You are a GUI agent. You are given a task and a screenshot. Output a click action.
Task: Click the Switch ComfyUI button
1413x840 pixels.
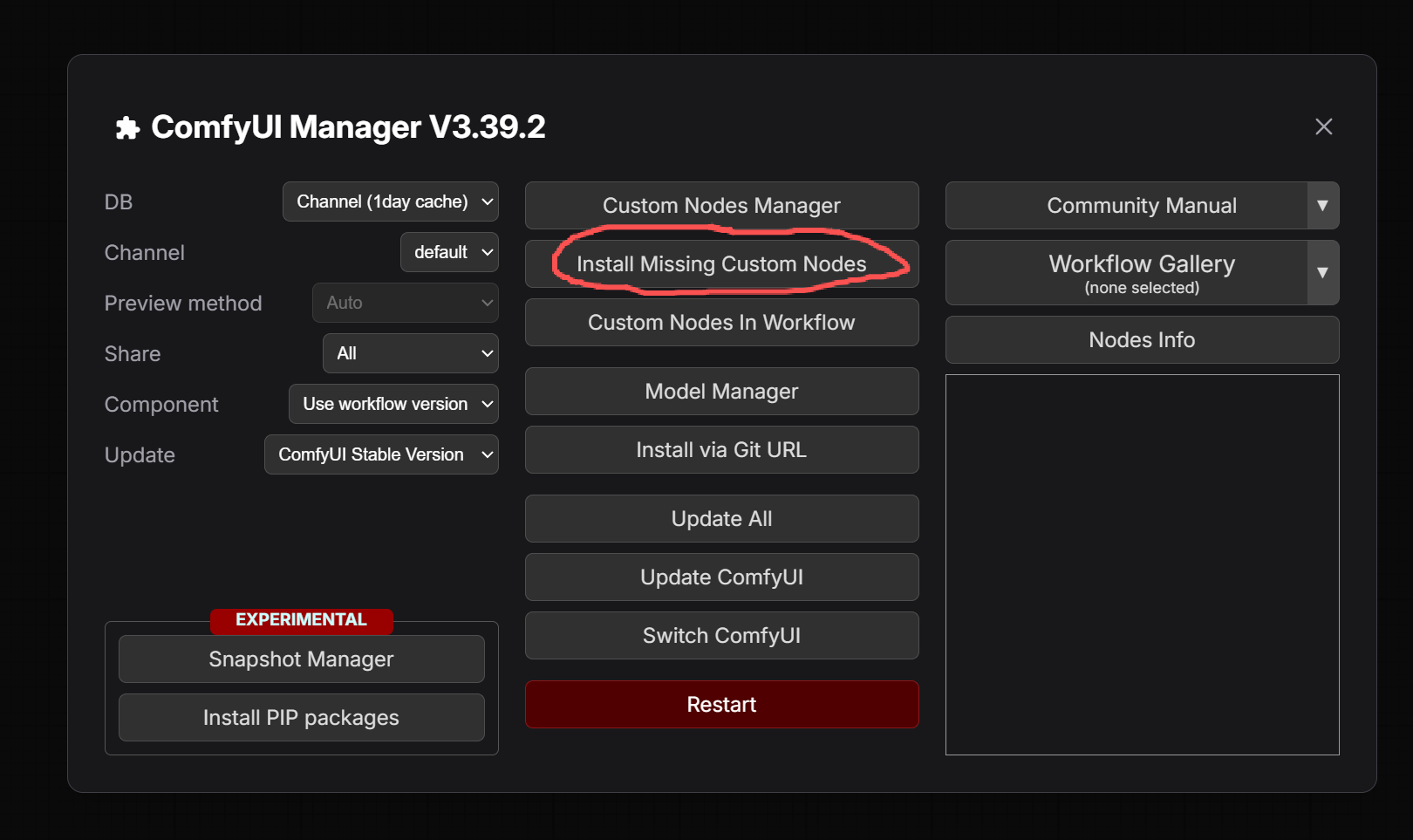721,635
